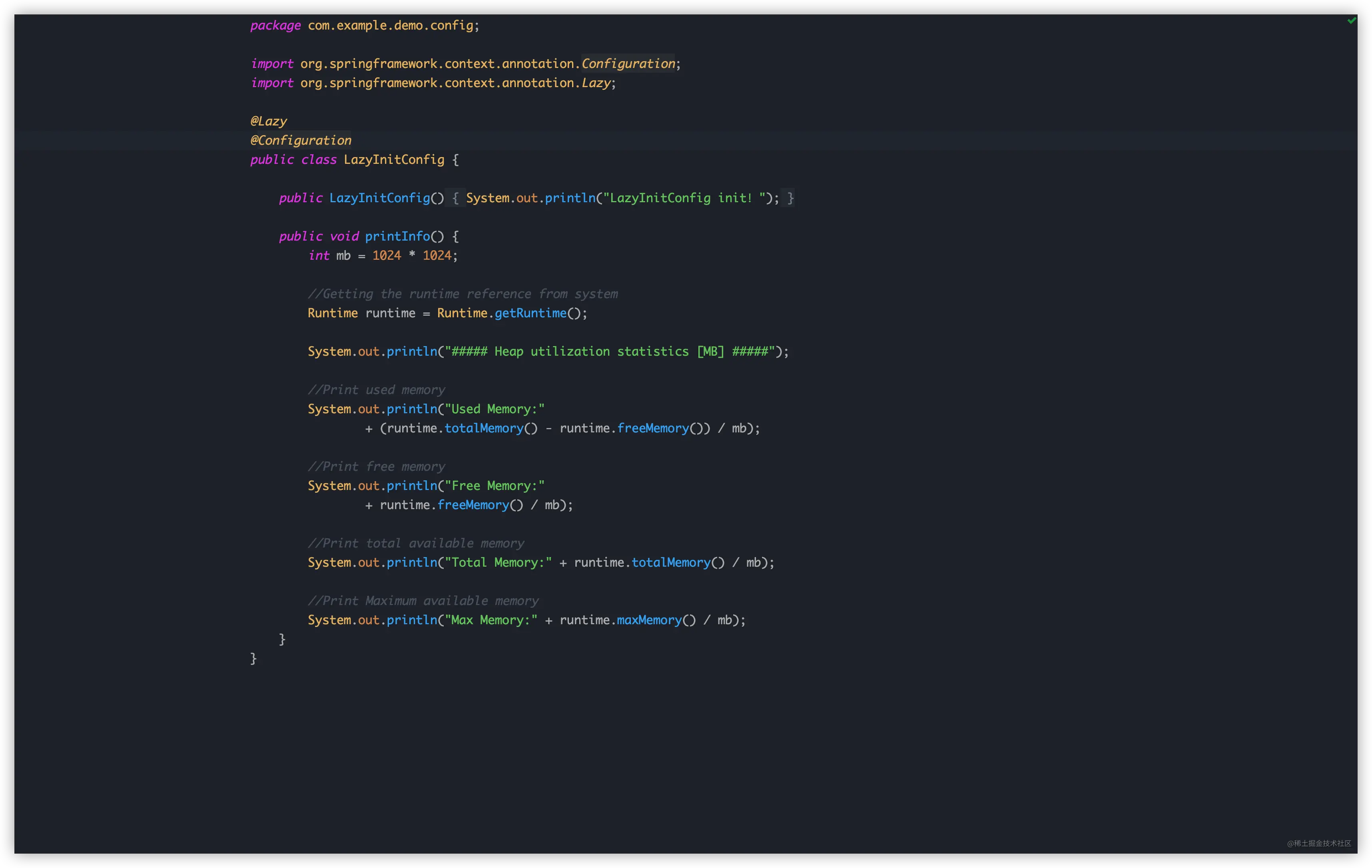Click runtime.freeMemory() / mb expression line
The height and width of the screenshot is (868, 1372).
469,505
